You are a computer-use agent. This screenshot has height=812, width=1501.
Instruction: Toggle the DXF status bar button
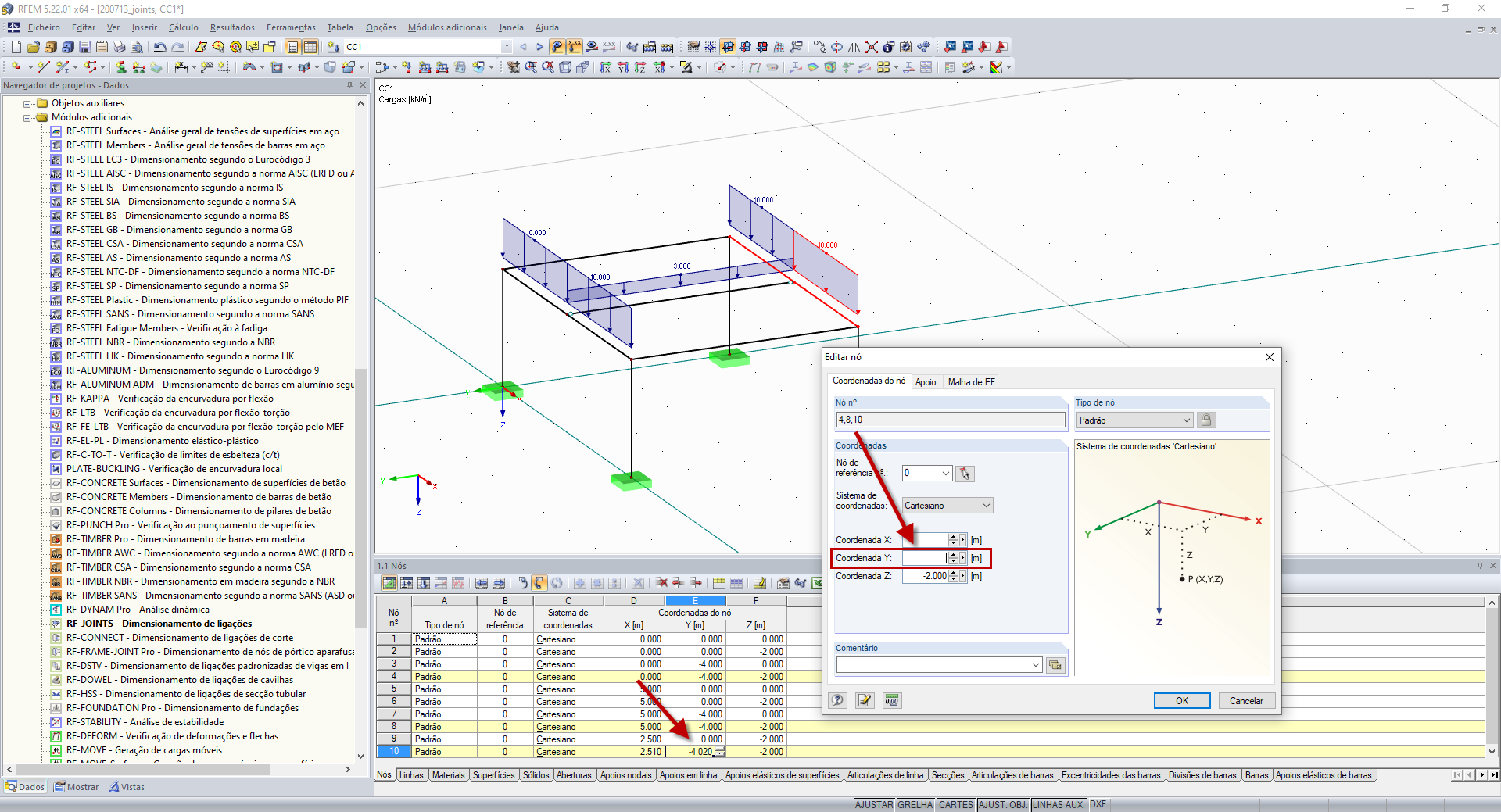[1098, 804]
